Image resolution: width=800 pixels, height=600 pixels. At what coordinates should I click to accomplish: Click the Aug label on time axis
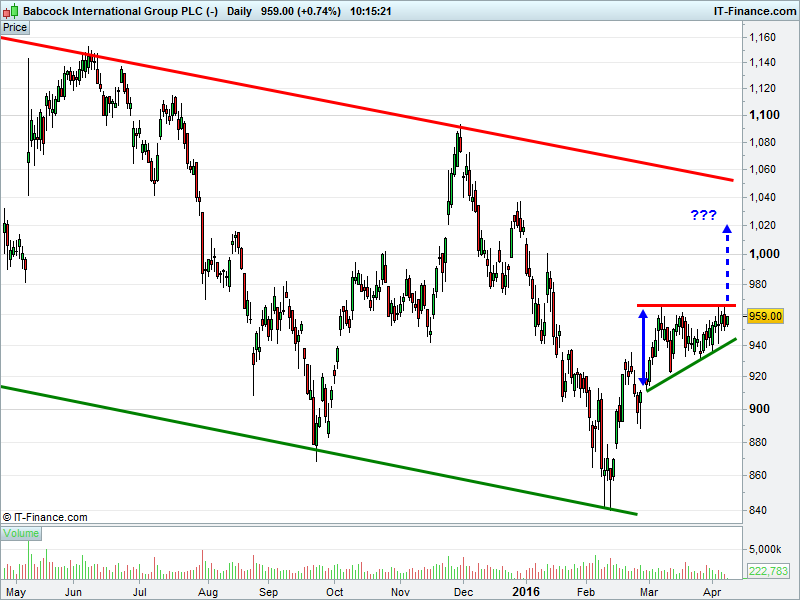click(x=208, y=592)
